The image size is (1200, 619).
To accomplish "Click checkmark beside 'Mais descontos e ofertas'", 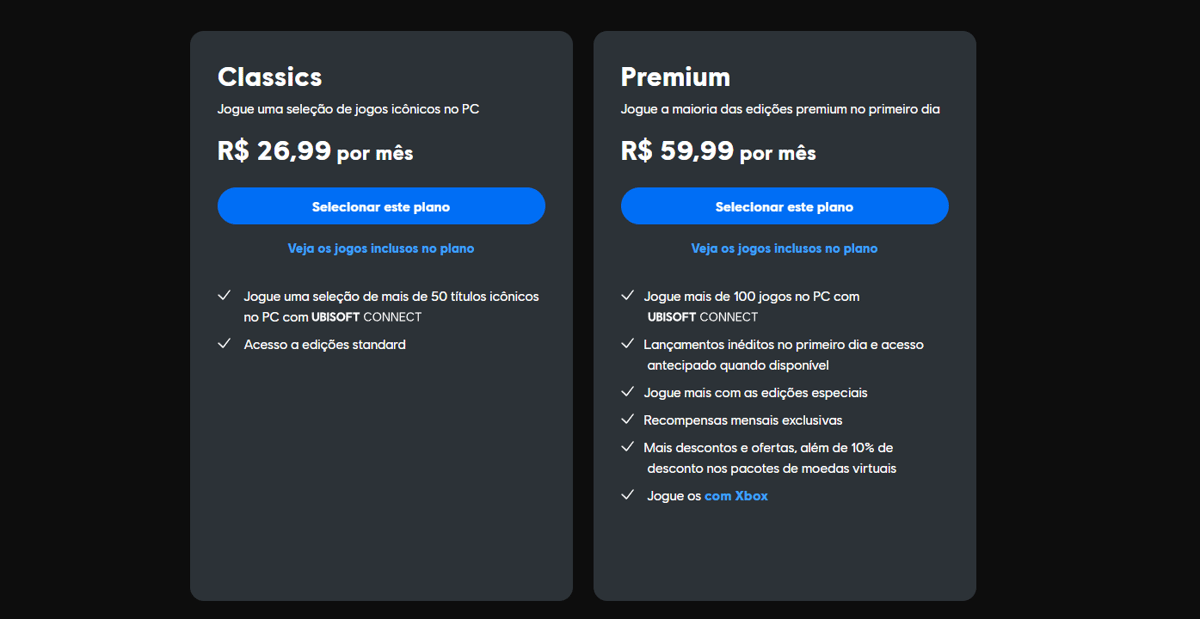I will pyautogui.click(x=627, y=447).
